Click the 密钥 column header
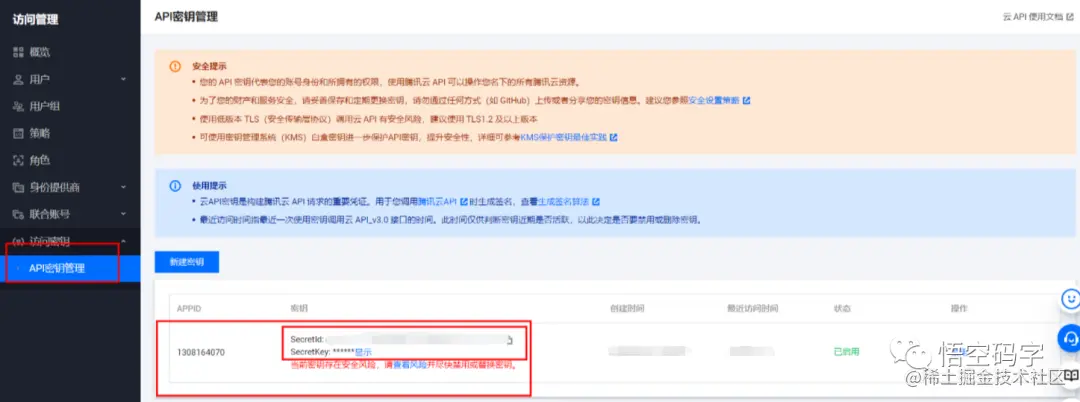This screenshot has width=1080, height=402. (x=298, y=308)
